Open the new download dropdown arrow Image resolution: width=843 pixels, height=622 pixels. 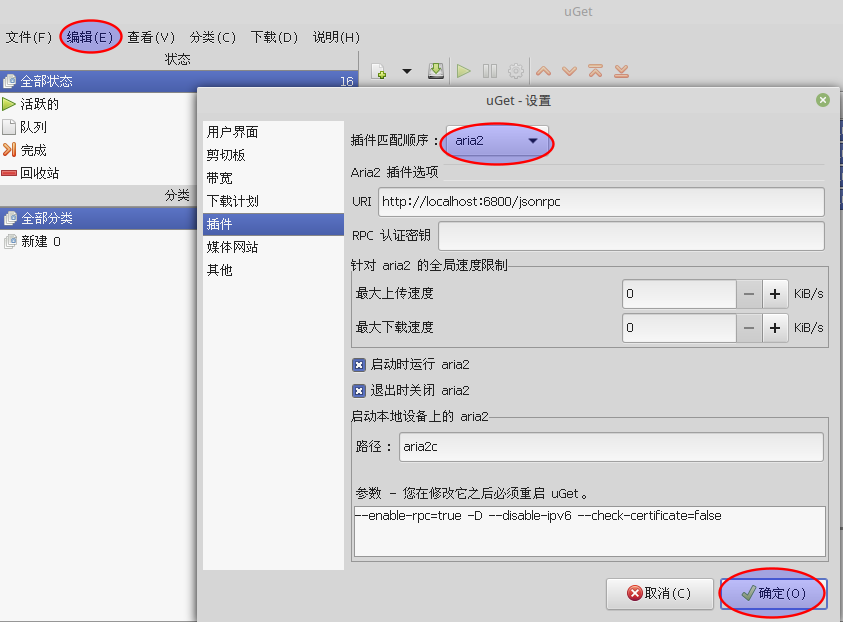(407, 71)
